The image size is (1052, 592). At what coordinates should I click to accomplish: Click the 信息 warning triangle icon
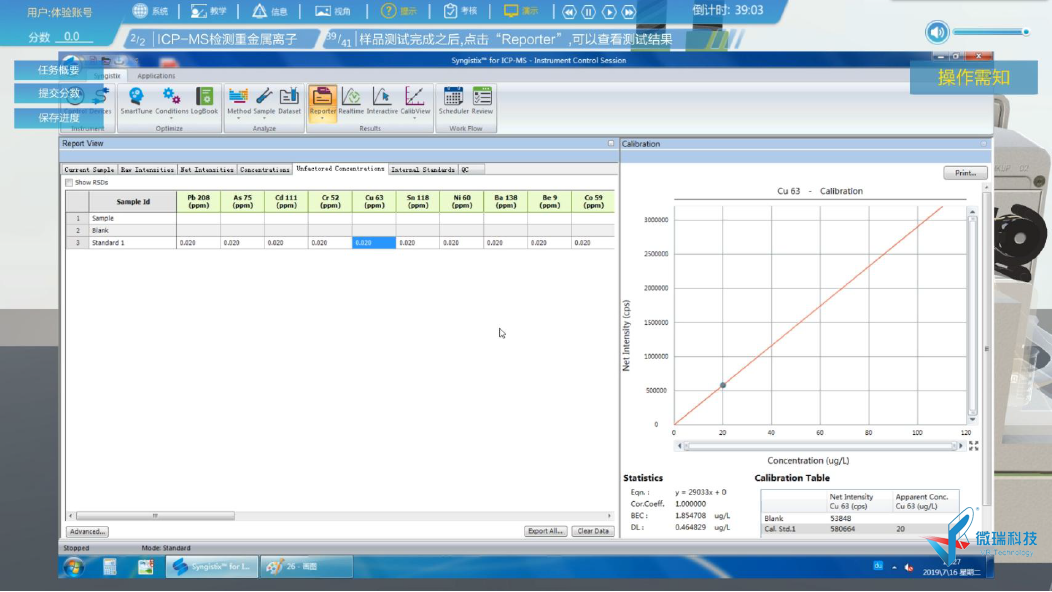pyautogui.click(x=260, y=11)
